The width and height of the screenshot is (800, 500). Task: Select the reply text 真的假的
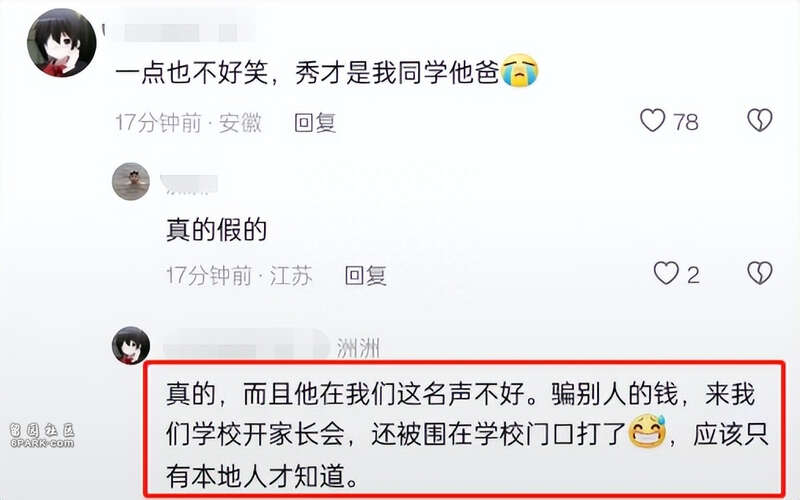tap(216, 230)
